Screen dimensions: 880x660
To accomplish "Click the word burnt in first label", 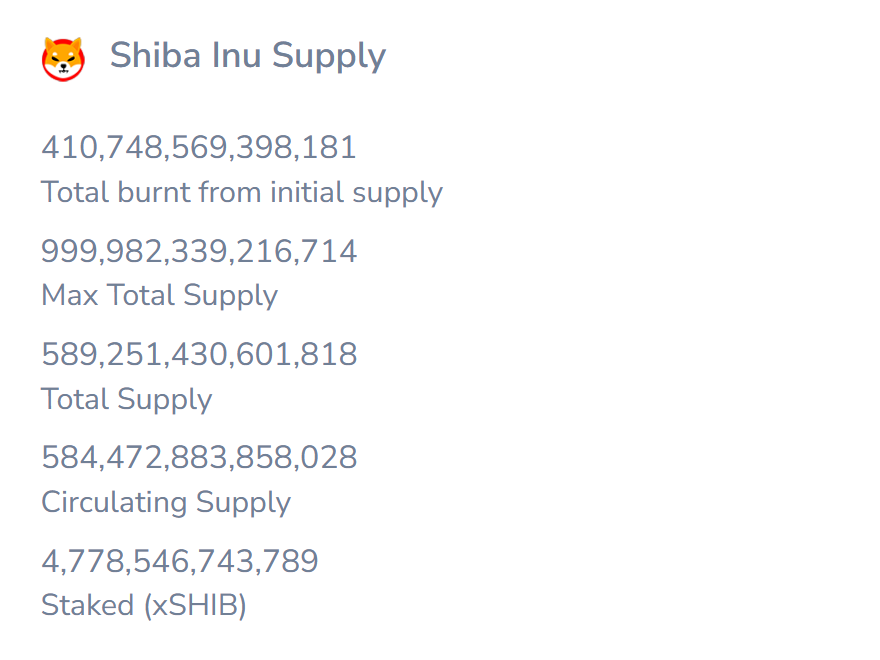I will click(x=154, y=192).
